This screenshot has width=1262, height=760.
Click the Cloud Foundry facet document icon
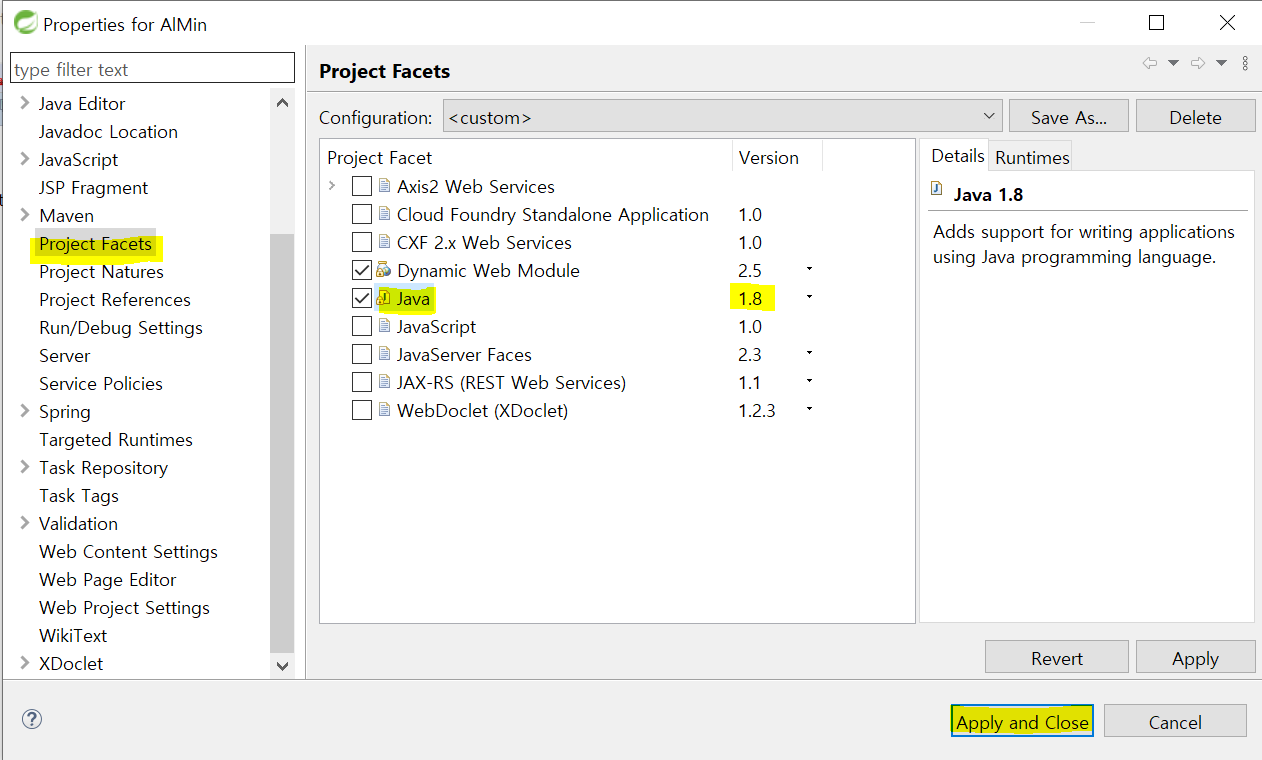coord(385,214)
